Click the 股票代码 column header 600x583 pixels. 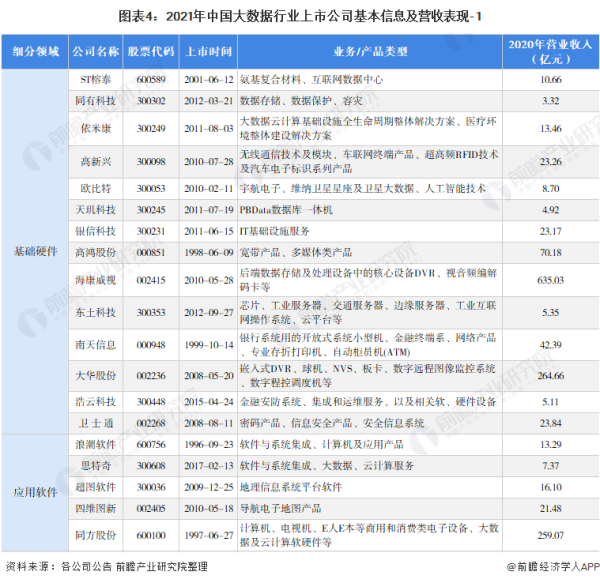[x=152, y=50]
